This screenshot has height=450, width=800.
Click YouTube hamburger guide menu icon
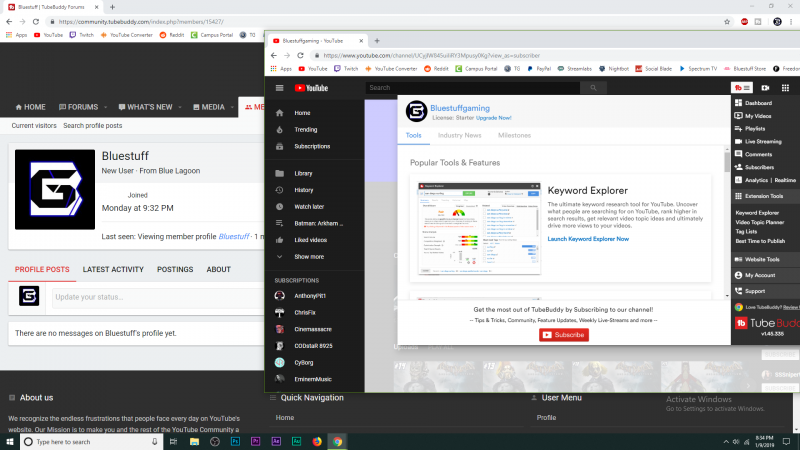279,88
